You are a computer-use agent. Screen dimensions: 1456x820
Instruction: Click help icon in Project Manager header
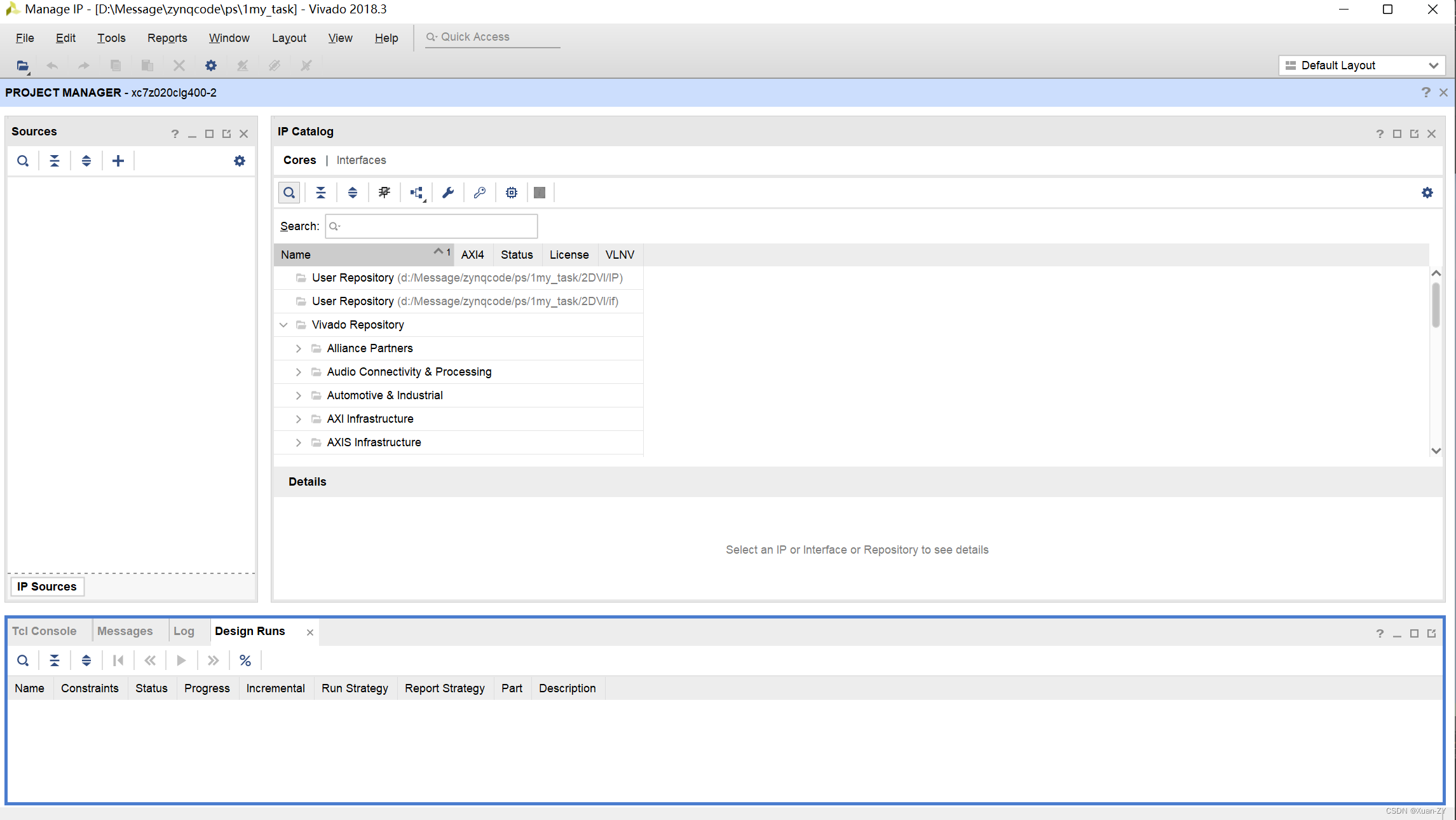pos(1426,93)
